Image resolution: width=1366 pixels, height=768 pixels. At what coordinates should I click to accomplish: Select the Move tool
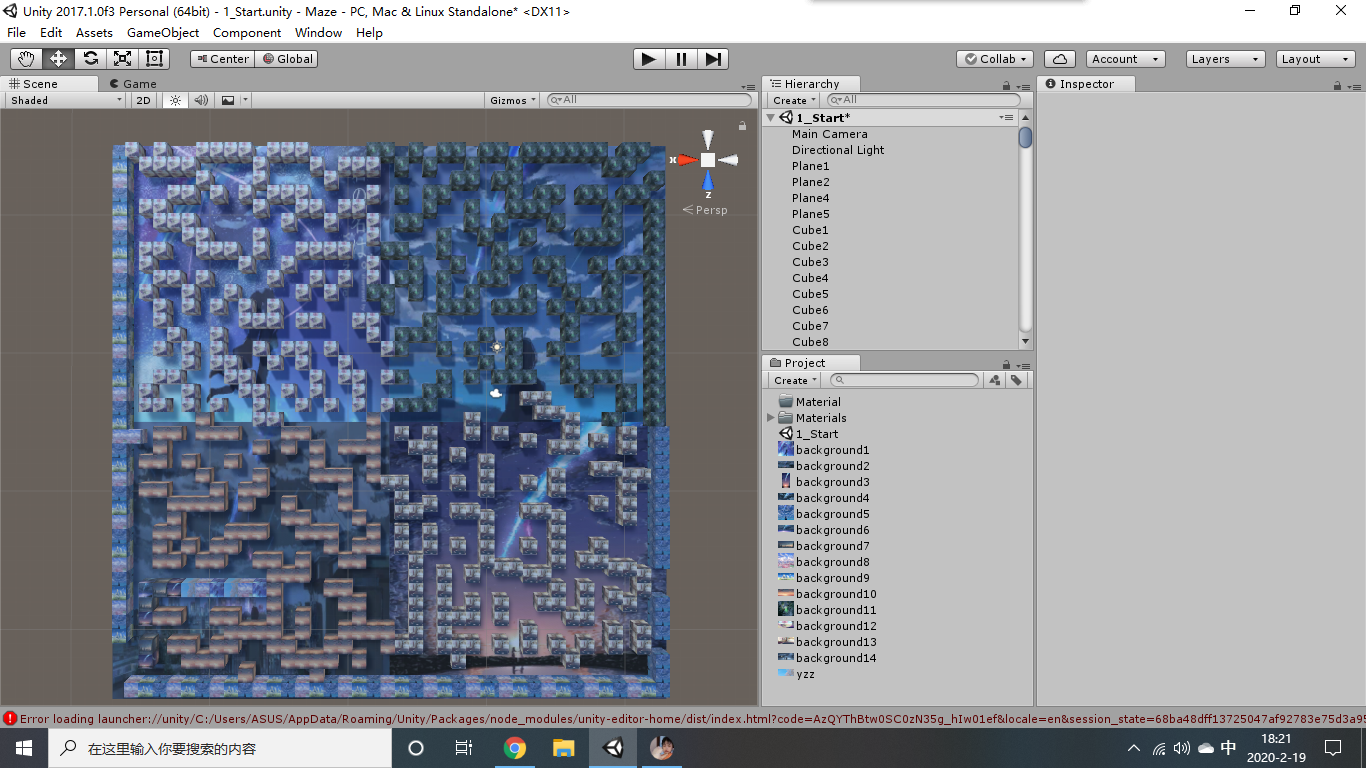(57, 58)
